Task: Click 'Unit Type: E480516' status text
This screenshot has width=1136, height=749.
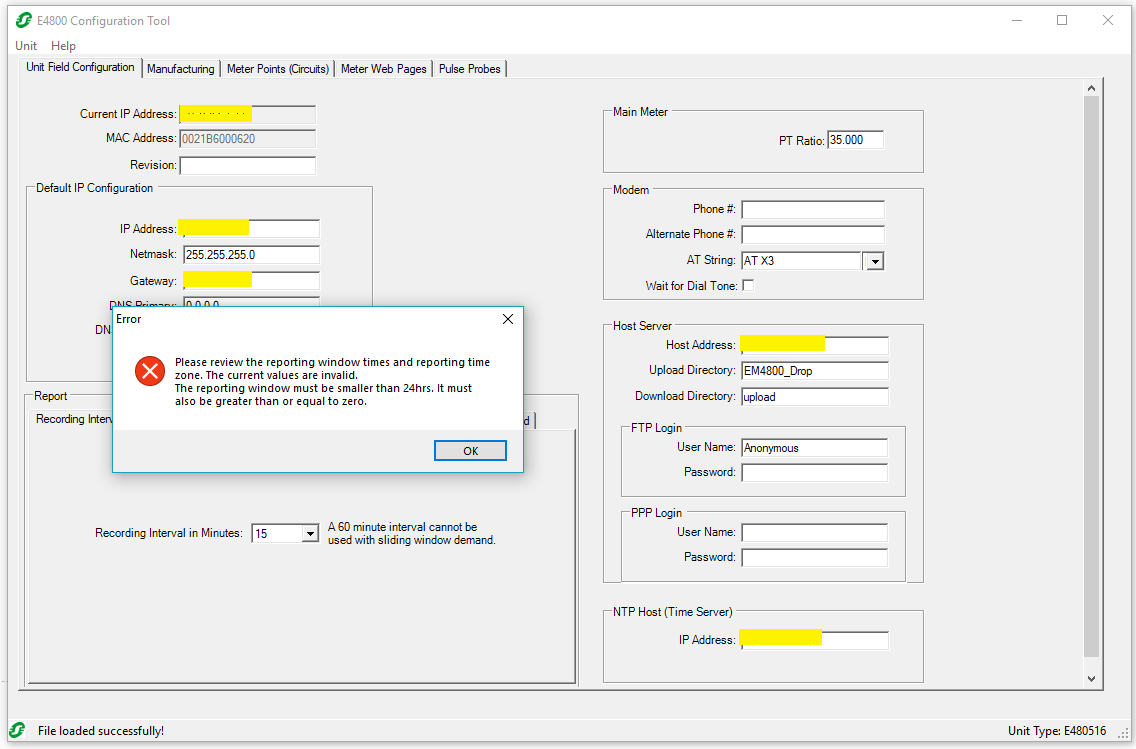Action: pyautogui.click(x=1057, y=731)
